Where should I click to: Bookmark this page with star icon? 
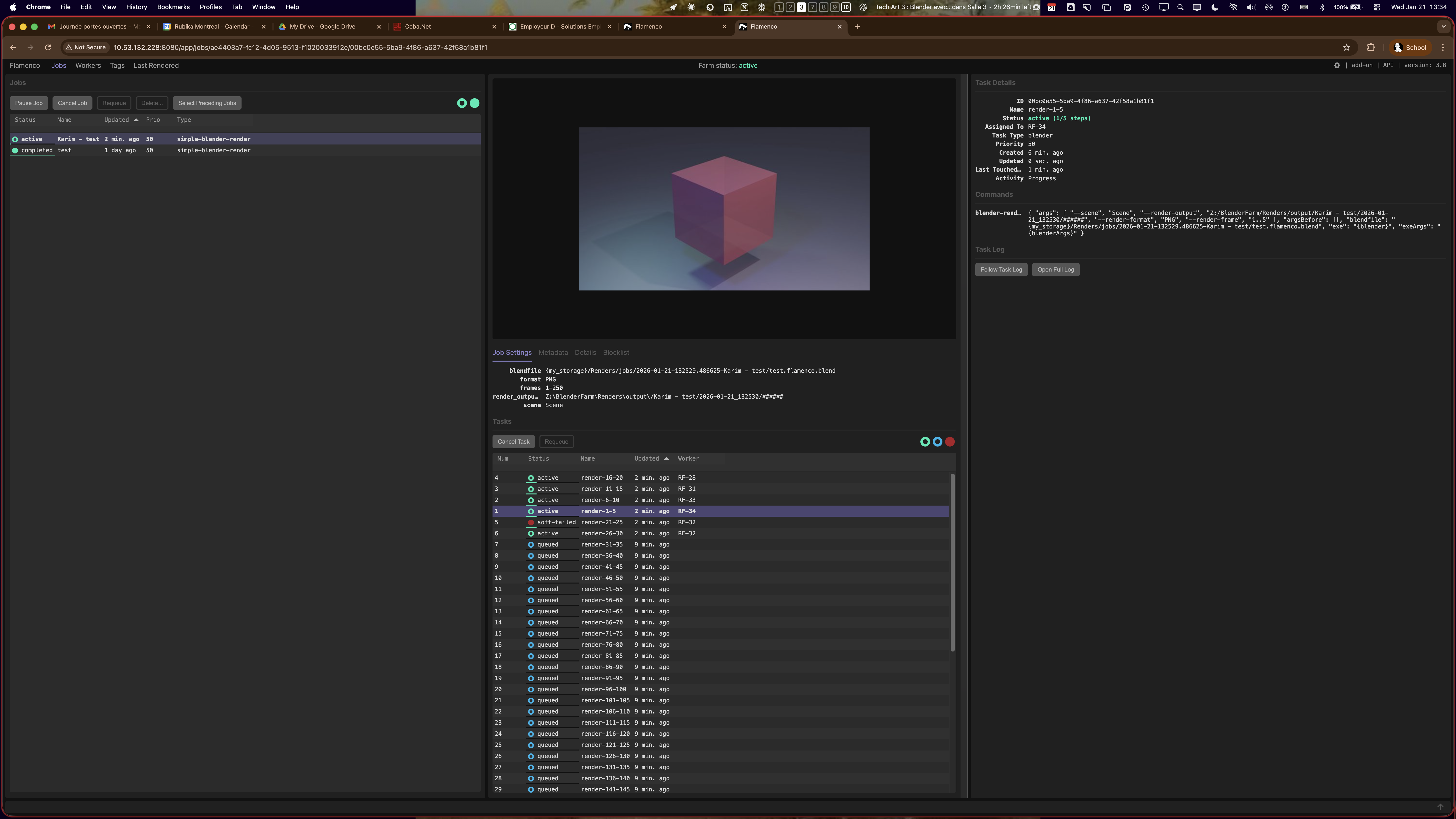click(x=1346, y=47)
